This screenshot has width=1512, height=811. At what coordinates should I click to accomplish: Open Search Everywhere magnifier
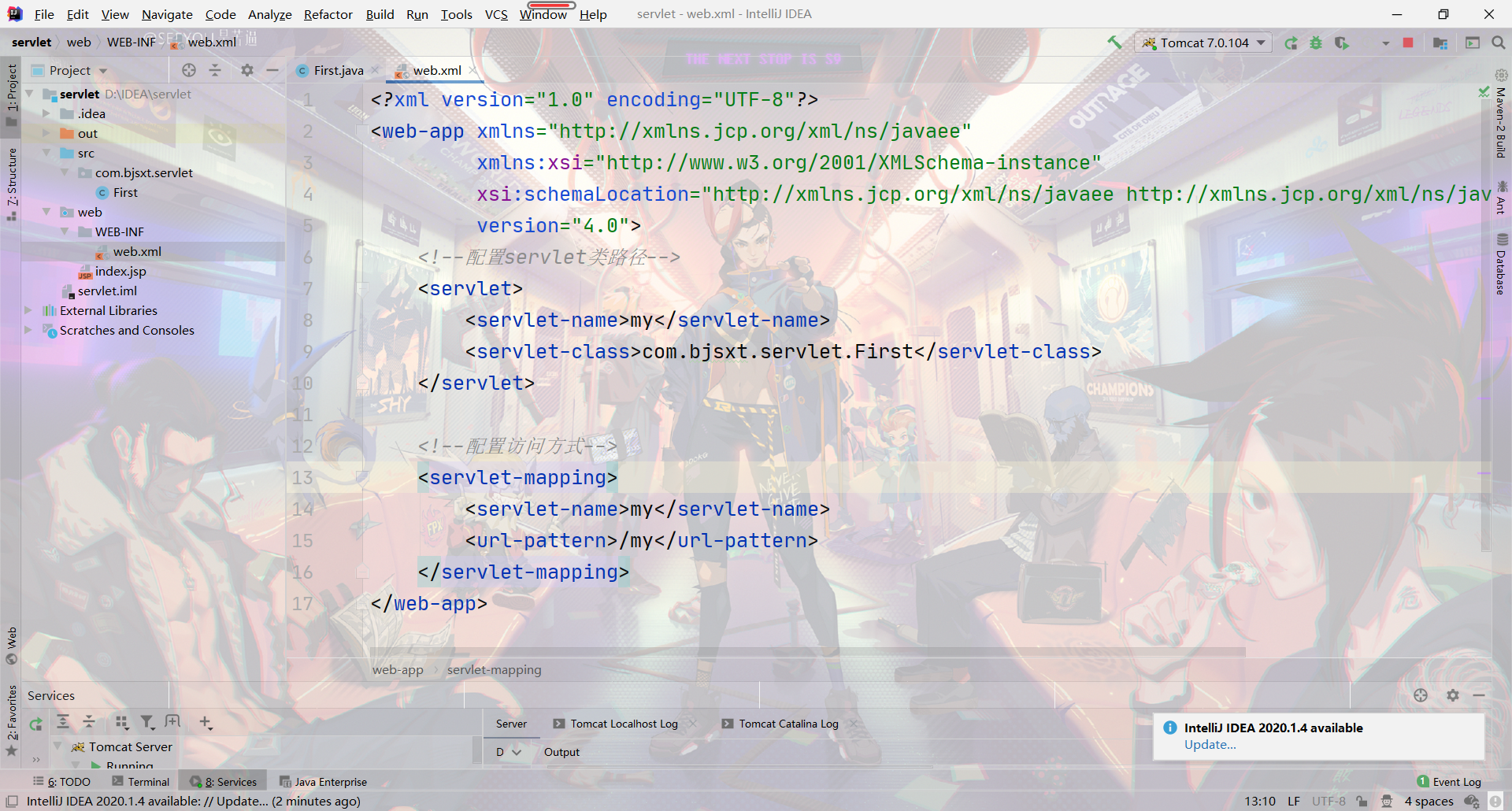pyautogui.click(x=1499, y=43)
